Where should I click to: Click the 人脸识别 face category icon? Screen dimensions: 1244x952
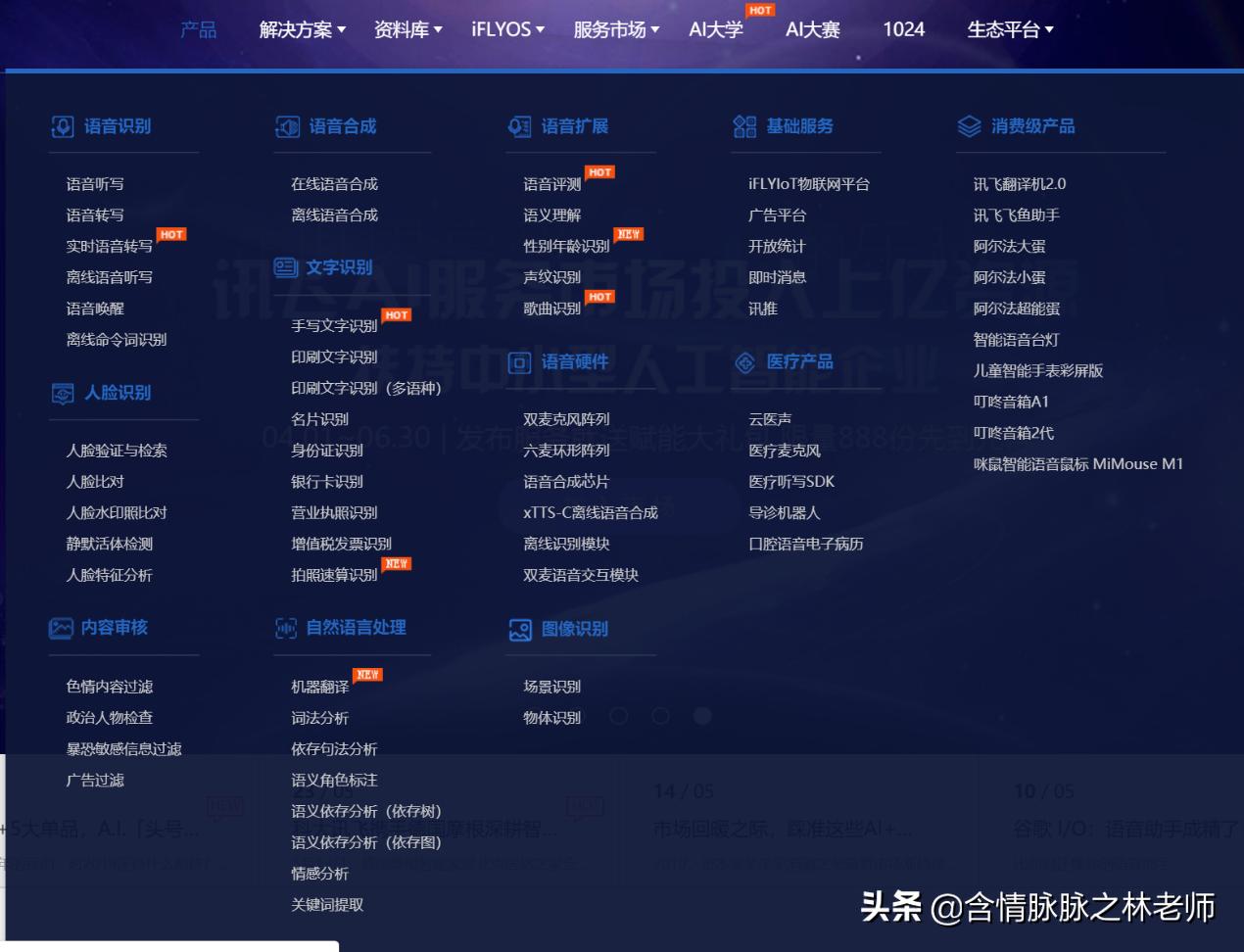click(61, 393)
